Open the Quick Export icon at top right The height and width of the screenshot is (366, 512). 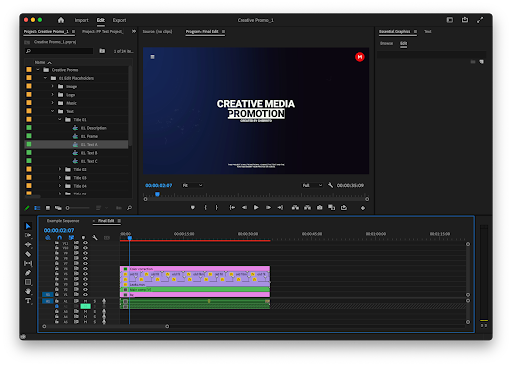point(465,20)
